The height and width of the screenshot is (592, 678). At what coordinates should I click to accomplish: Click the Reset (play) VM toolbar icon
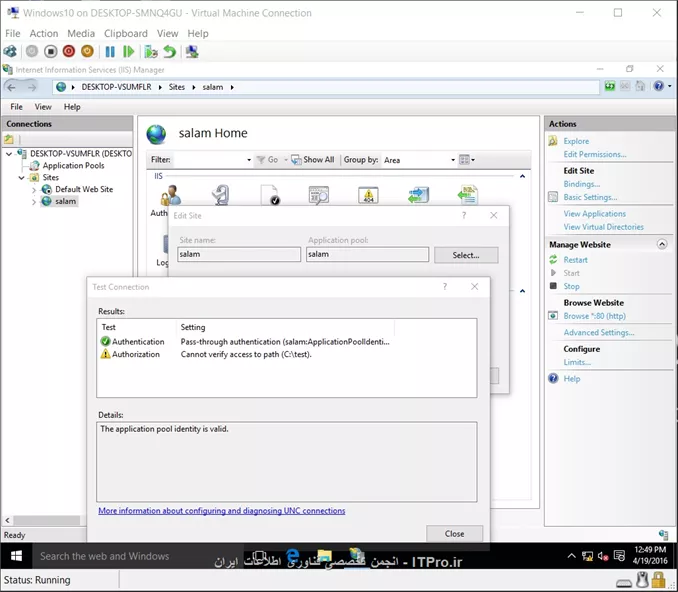(128, 52)
